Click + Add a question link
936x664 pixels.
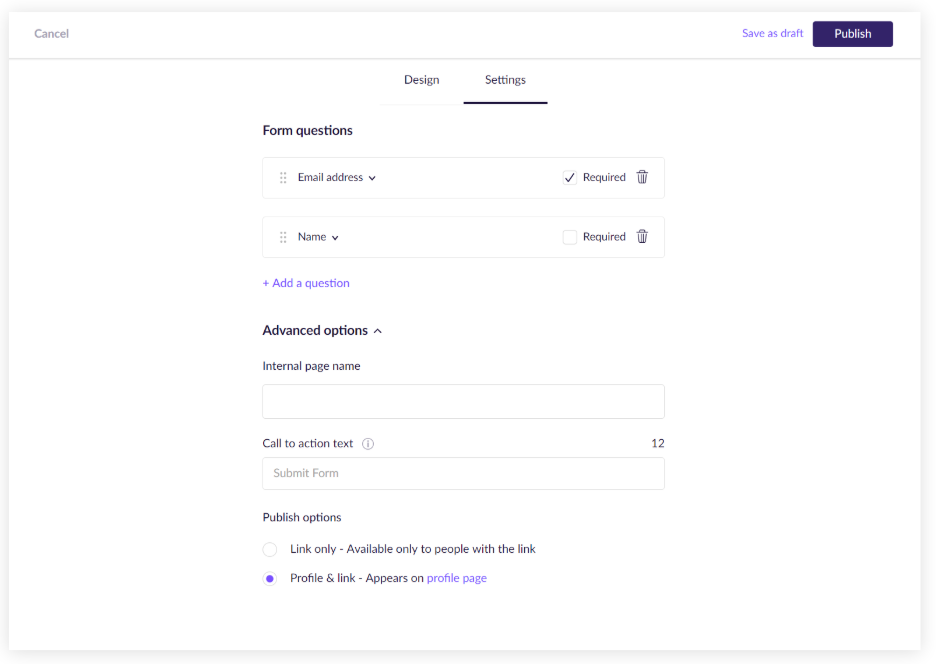tap(306, 283)
